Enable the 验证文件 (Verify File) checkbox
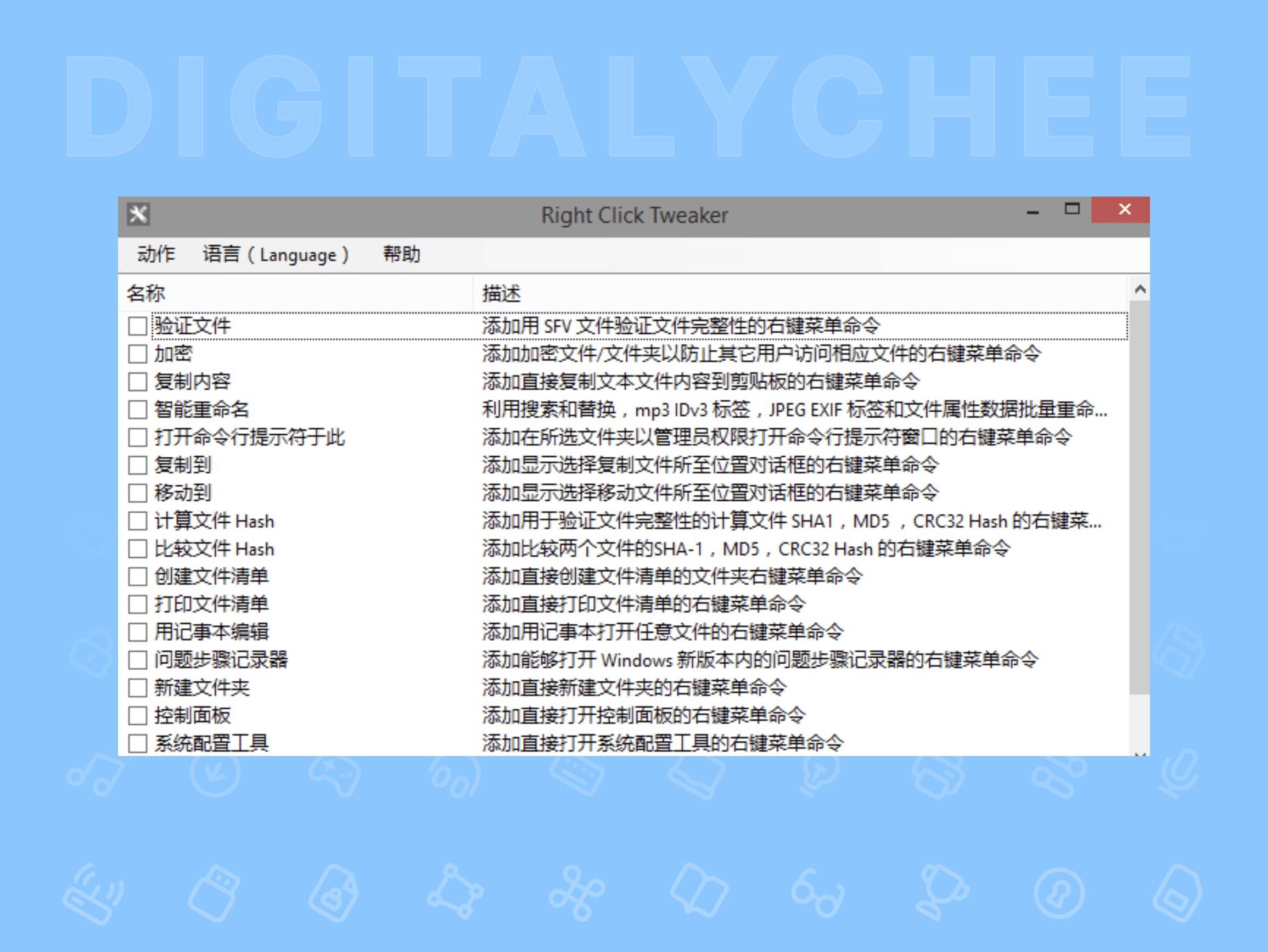This screenshot has width=1268, height=952. 138,326
